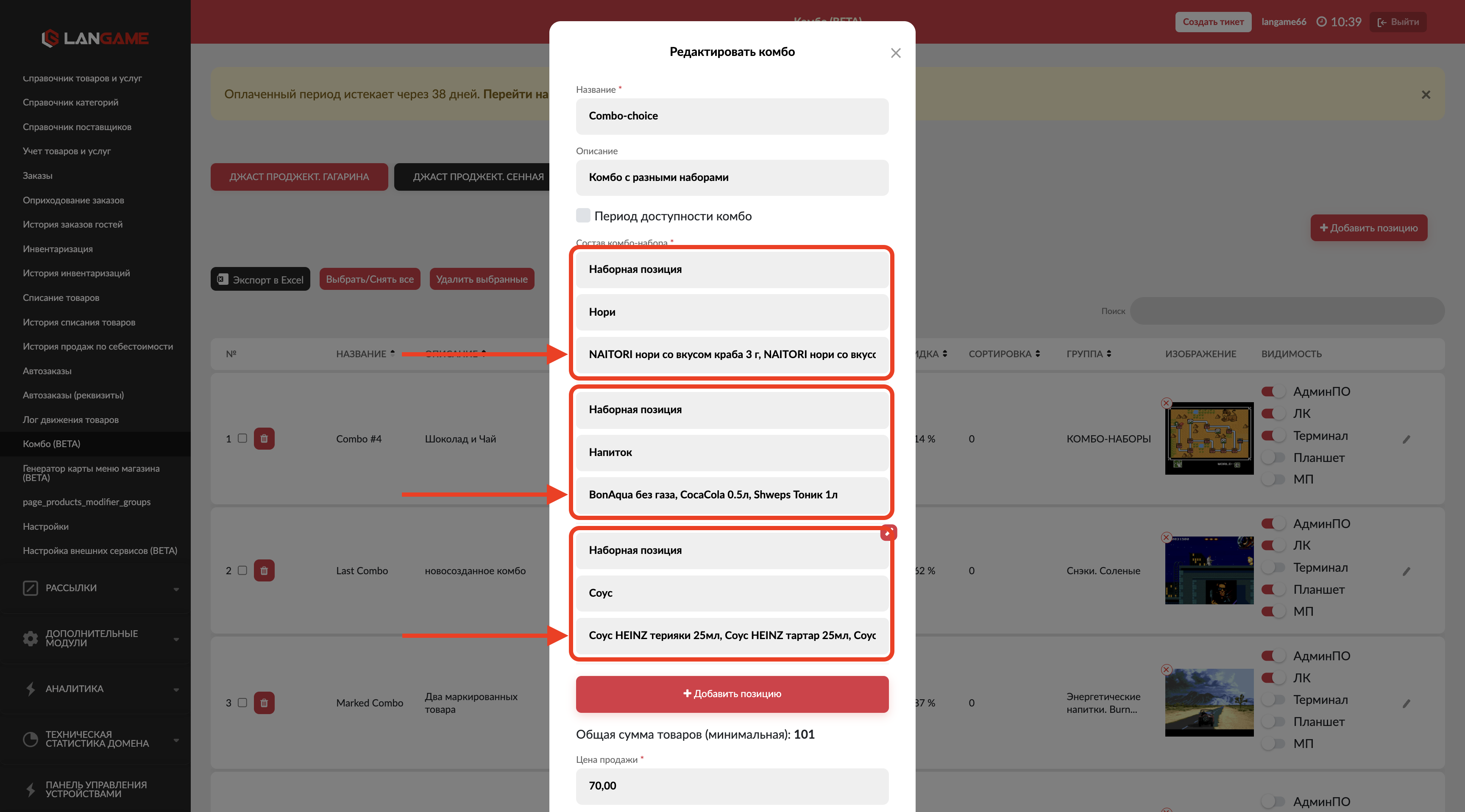The height and width of the screenshot is (812, 1465).
Task: Close the edit combo dialog
Action: coord(895,53)
